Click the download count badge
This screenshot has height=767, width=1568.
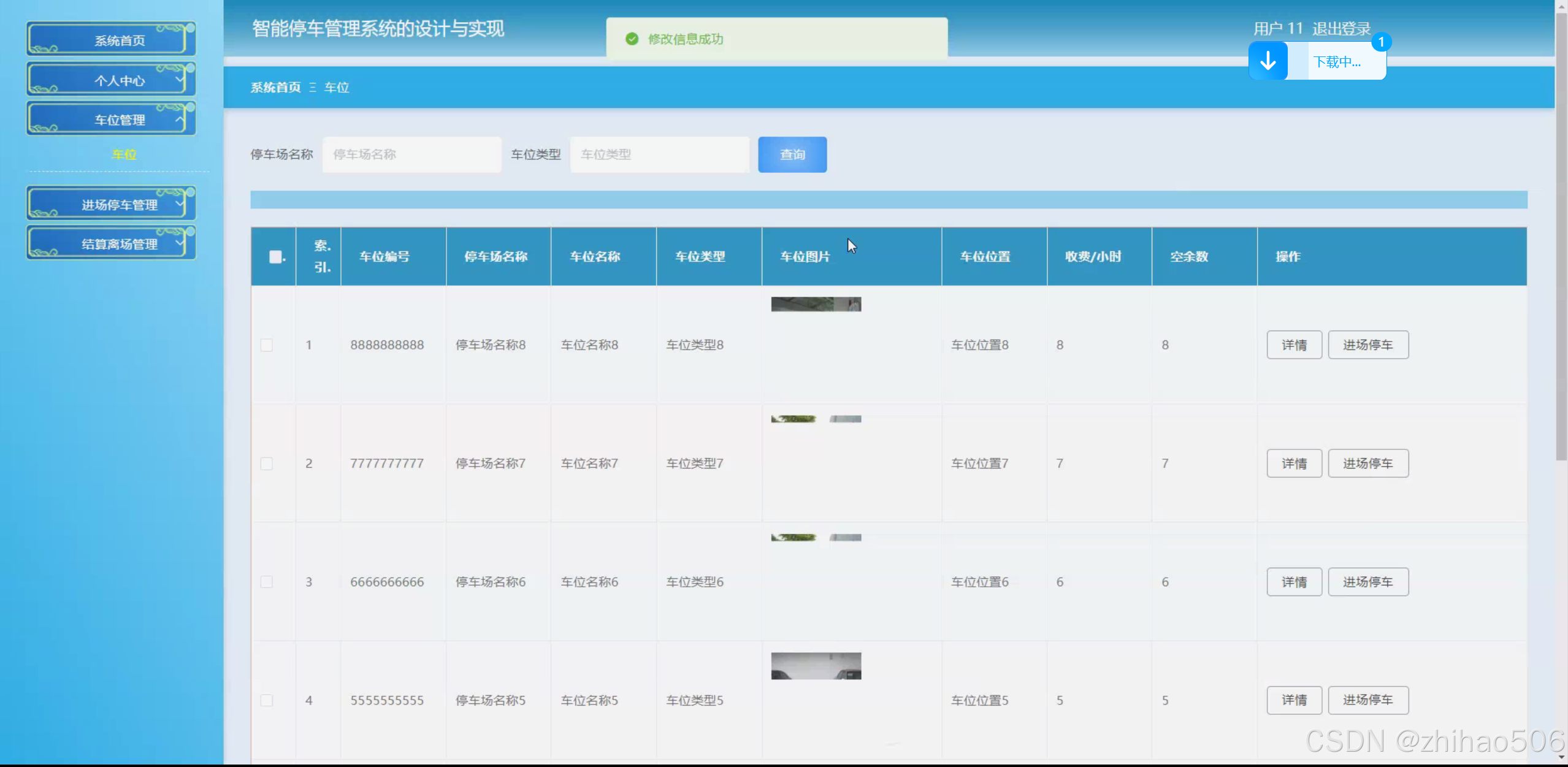click(1381, 42)
